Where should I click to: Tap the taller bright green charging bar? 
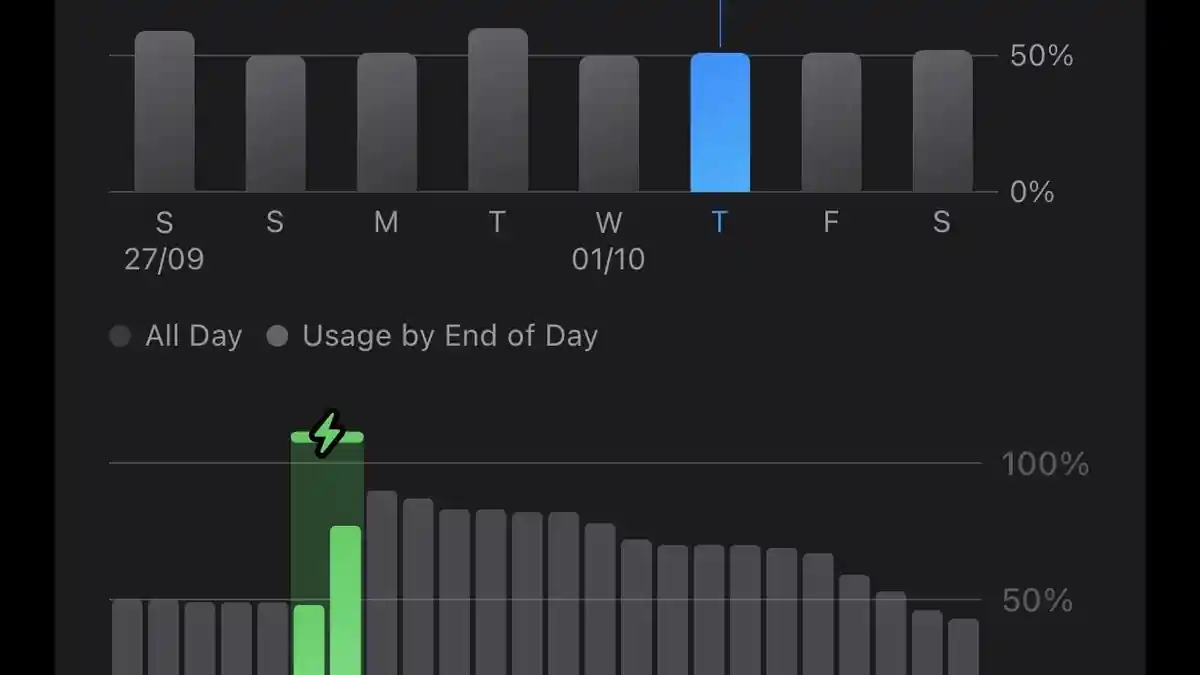345,600
